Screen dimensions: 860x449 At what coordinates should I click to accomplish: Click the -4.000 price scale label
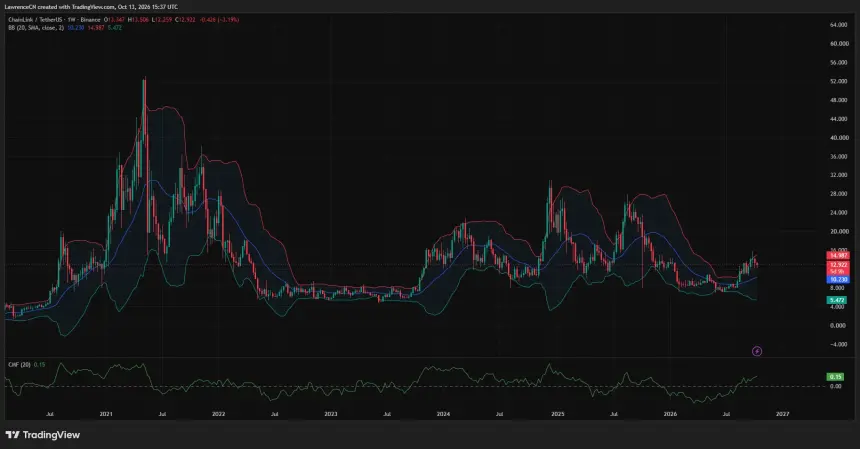tap(839, 344)
